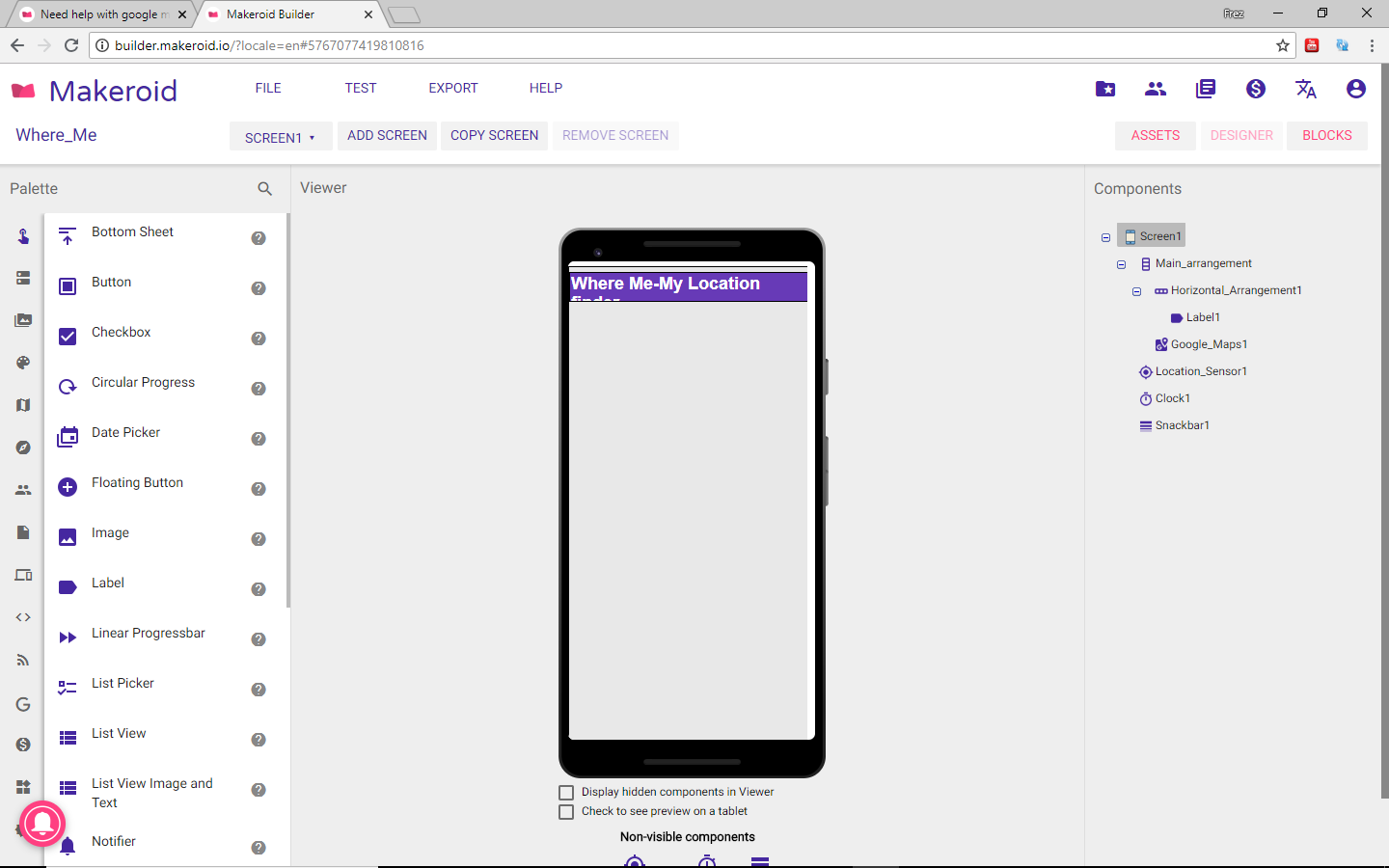Collapse the Main_arrangement tree node
This screenshot has width=1389, height=868.
tap(1121, 264)
